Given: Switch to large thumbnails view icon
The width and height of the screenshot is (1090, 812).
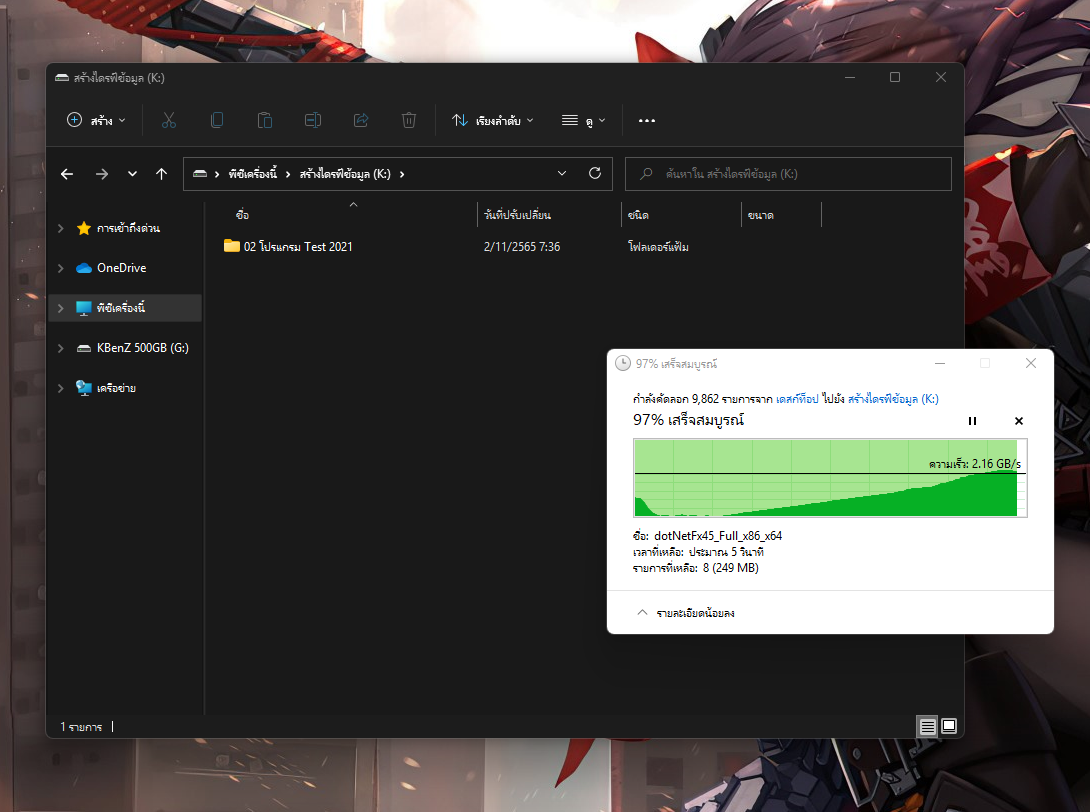Looking at the screenshot, I should [949, 726].
